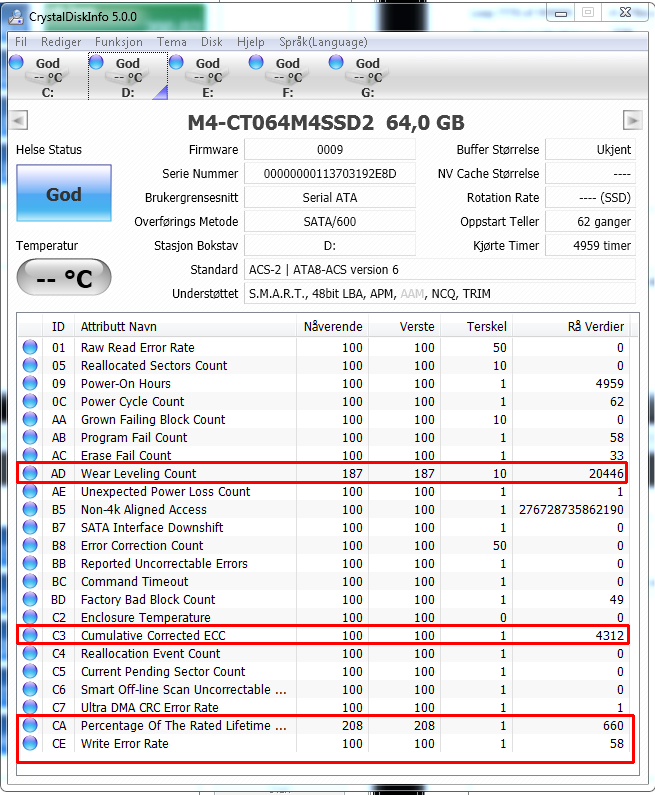Click status orb for Power-On Hours
This screenshot has width=655, height=795.
30,383
